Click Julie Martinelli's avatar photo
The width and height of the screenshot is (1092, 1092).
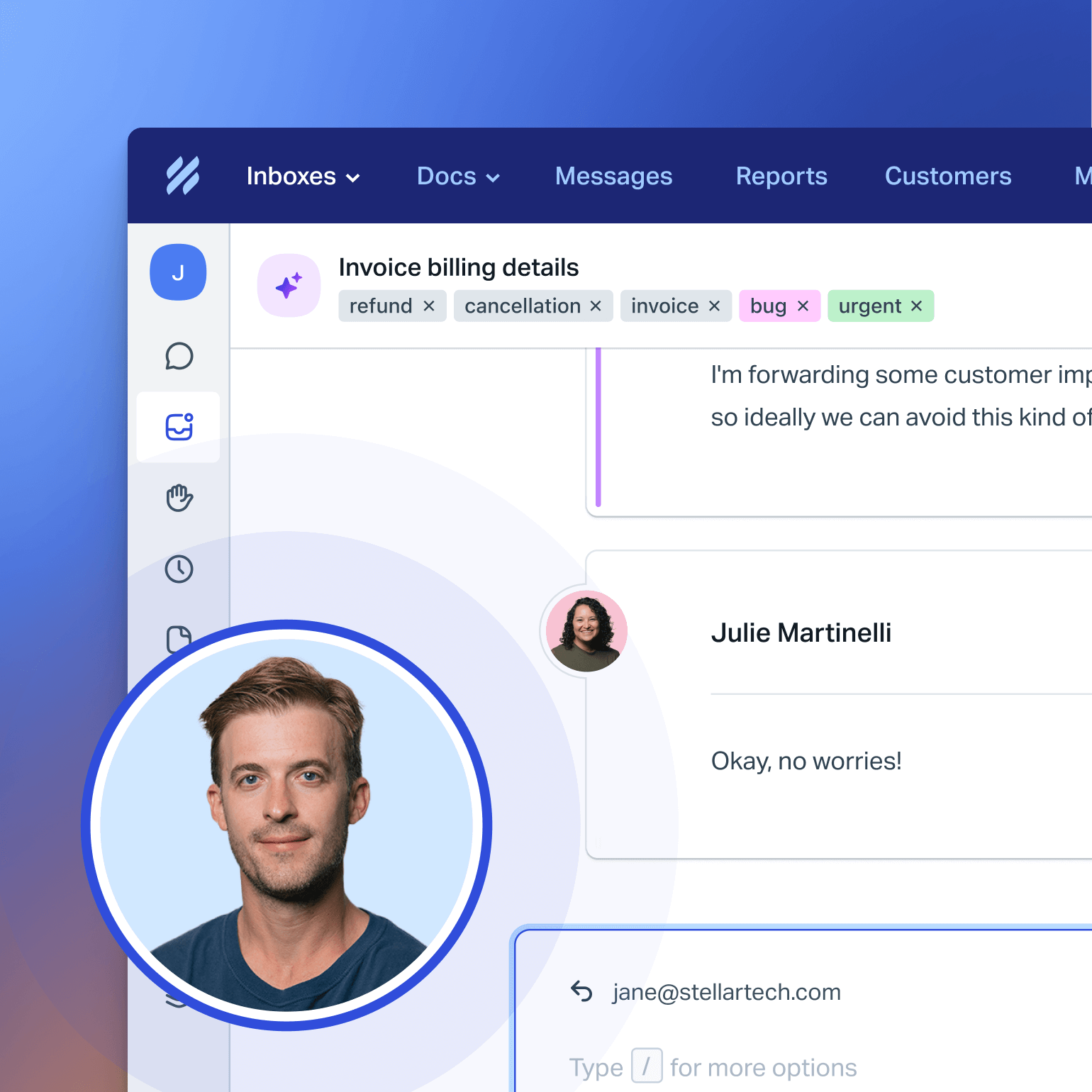point(586,631)
